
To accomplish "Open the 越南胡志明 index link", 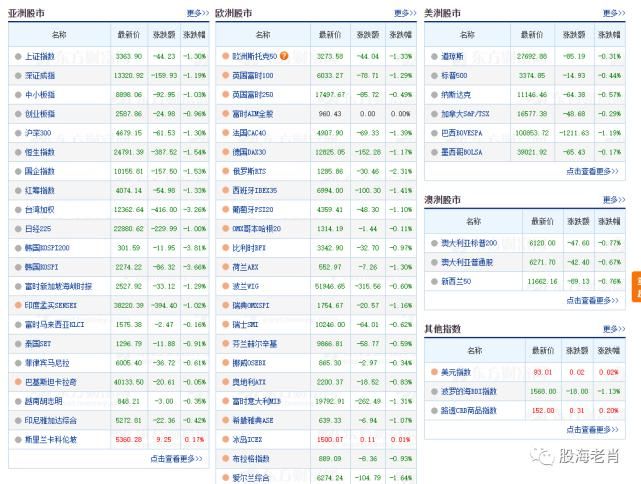I will [x=44, y=401].
